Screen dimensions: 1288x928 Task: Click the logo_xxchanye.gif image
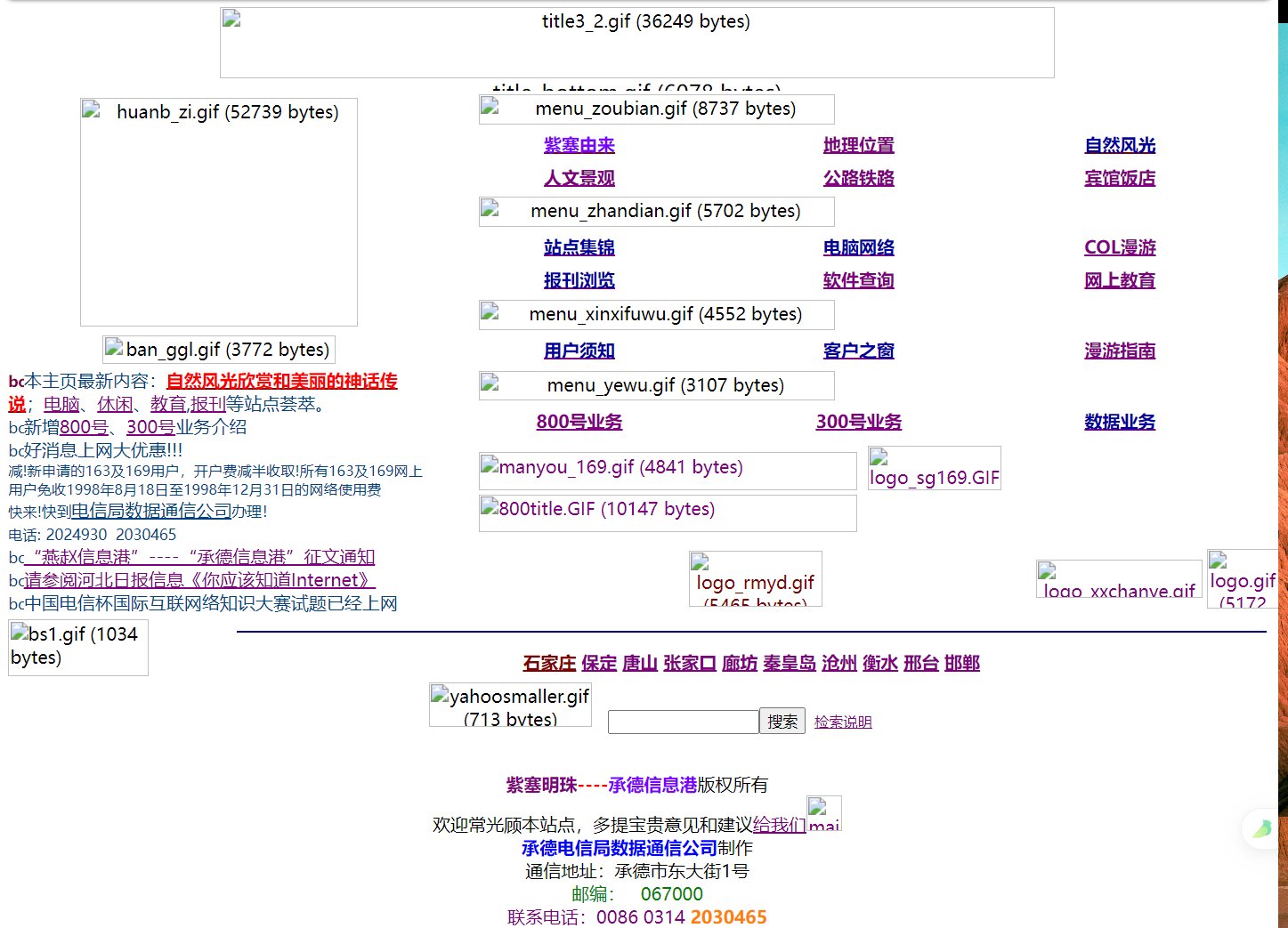click(1119, 579)
